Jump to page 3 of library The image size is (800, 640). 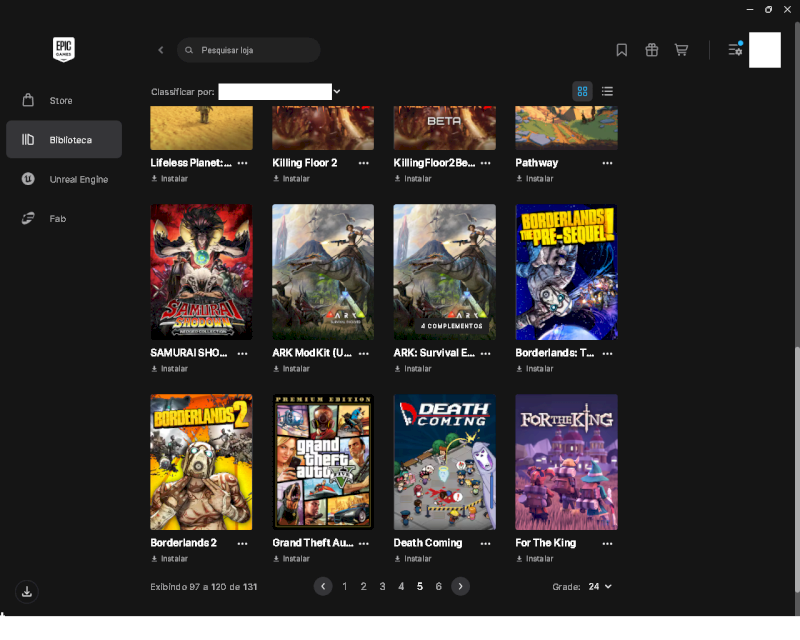[x=382, y=586]
